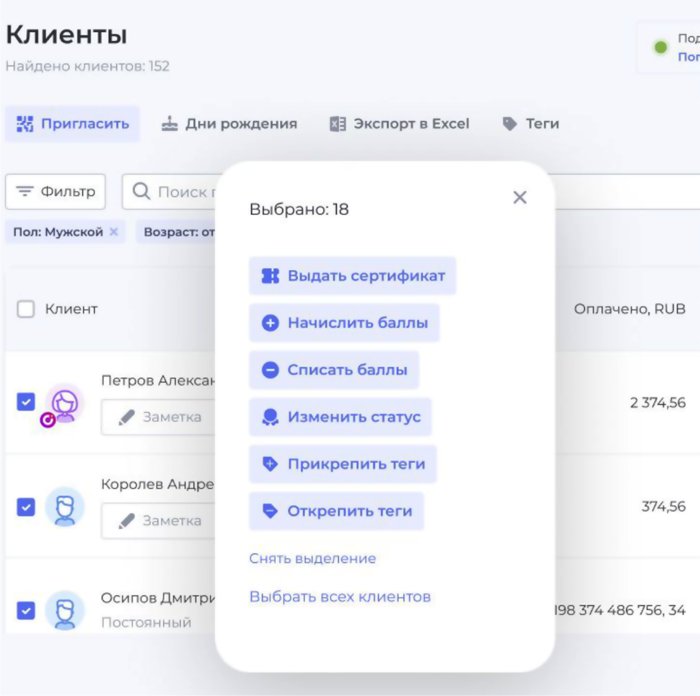700x696 pixels.
Task: Click the Оплачено, RUB column header
Action: coord(629,309)
